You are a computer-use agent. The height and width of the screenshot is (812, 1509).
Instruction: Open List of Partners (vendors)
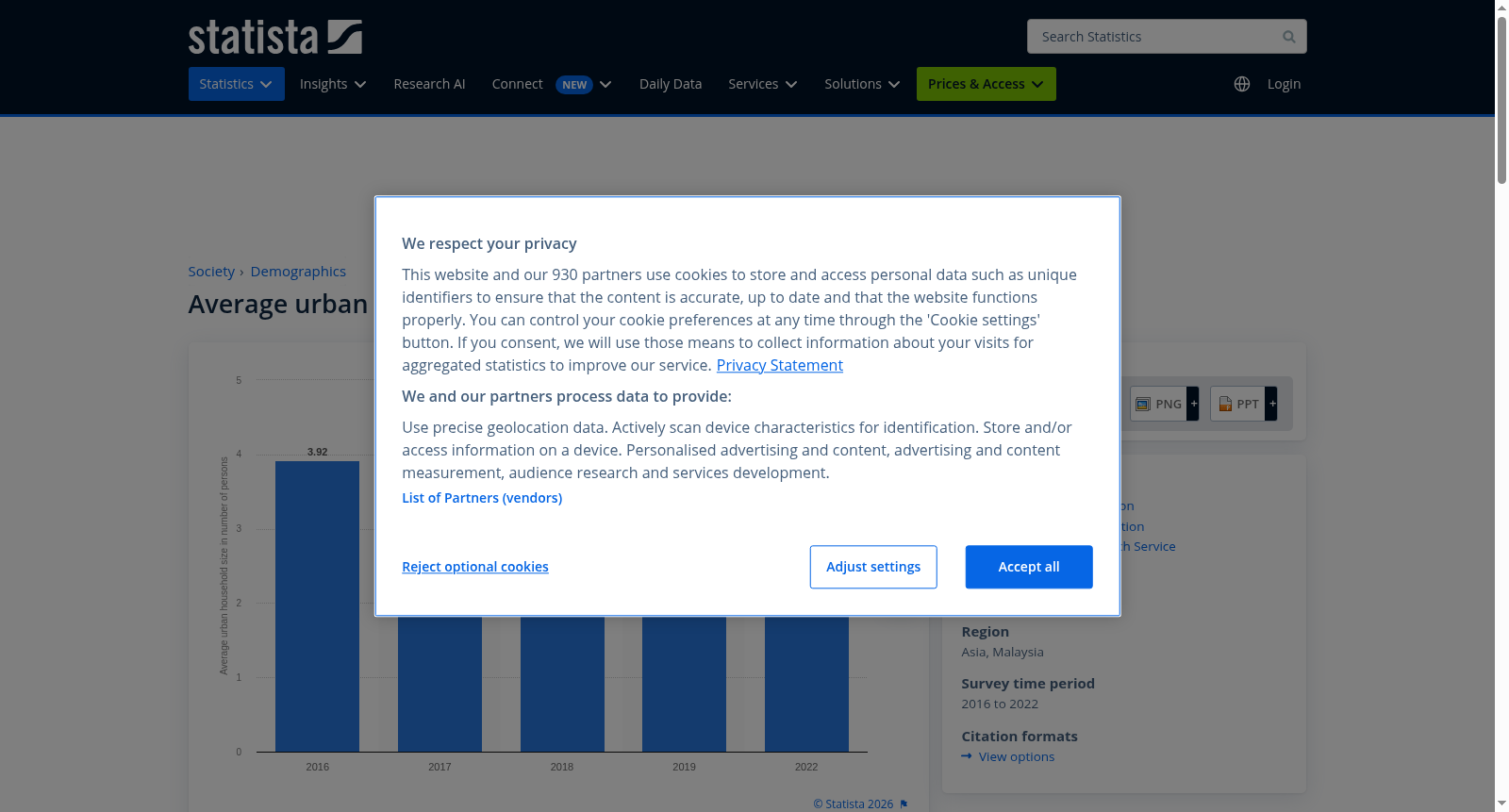pos(482,498)
